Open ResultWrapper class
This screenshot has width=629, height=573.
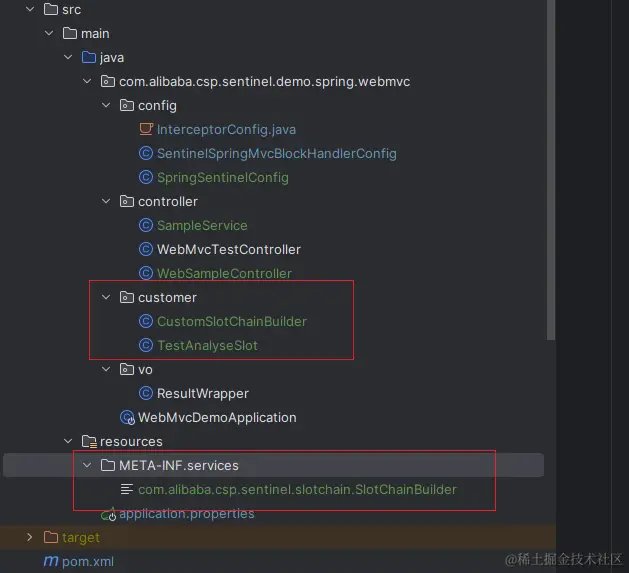(x=203, y=394)
